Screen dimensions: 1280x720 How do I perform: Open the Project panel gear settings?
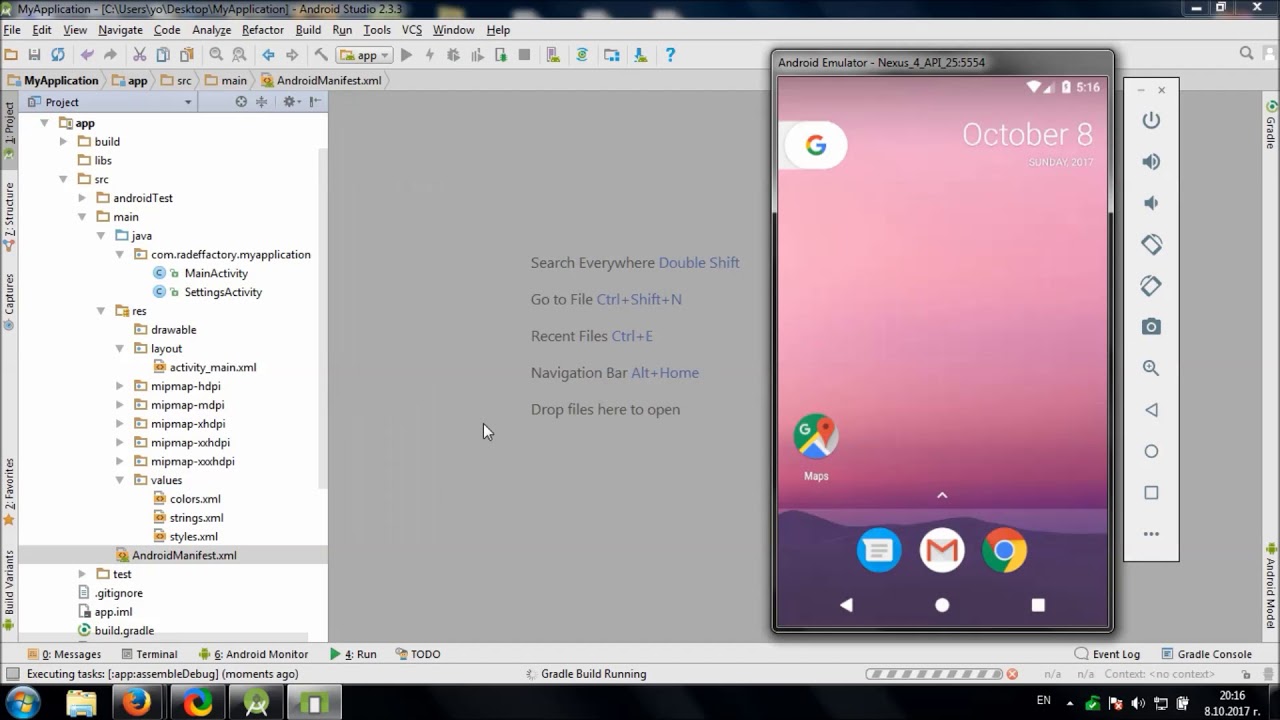290,102
